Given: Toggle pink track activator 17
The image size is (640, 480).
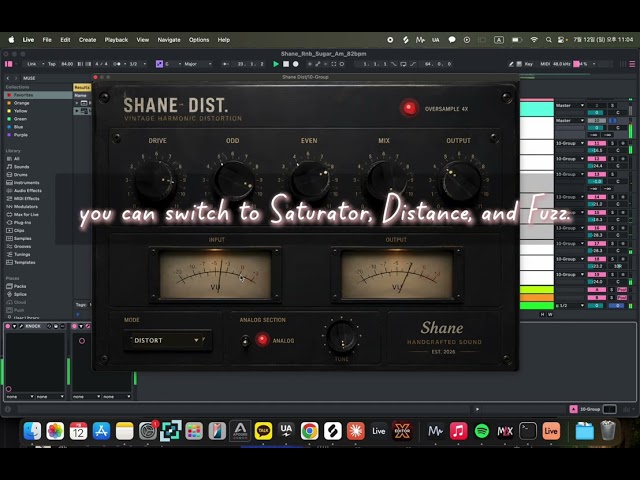Looking at the screenshot, I should click(597, 244).
